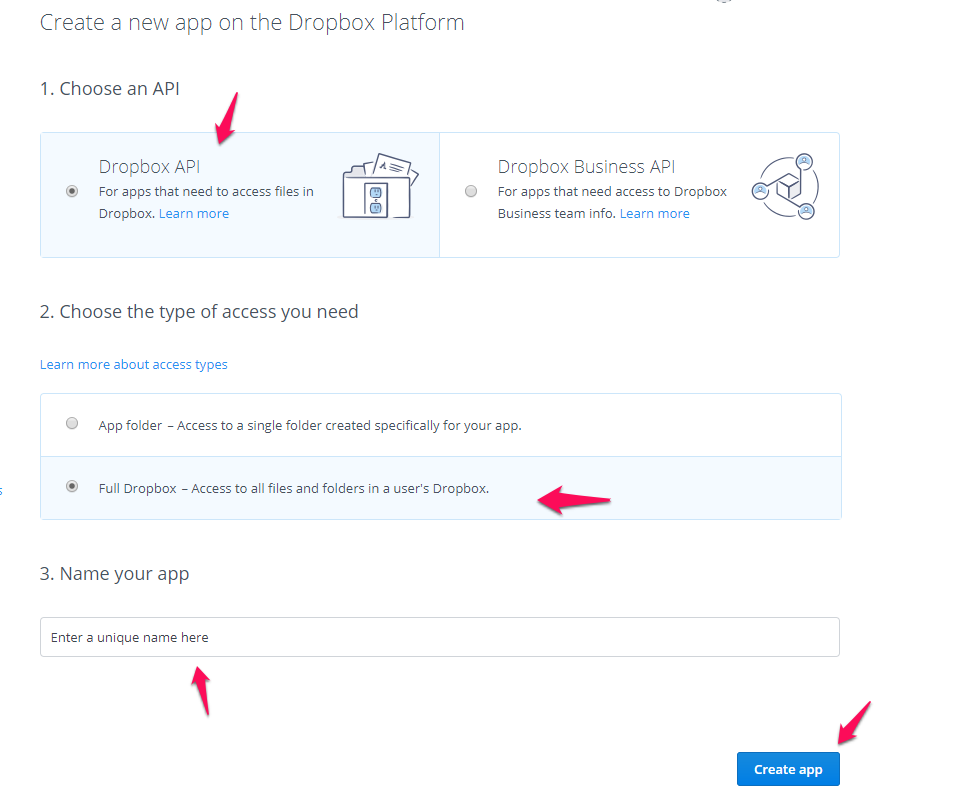Click the app name input field
Image resolution: width=980 pixels, height=809 pixels.
click(440, 637)
